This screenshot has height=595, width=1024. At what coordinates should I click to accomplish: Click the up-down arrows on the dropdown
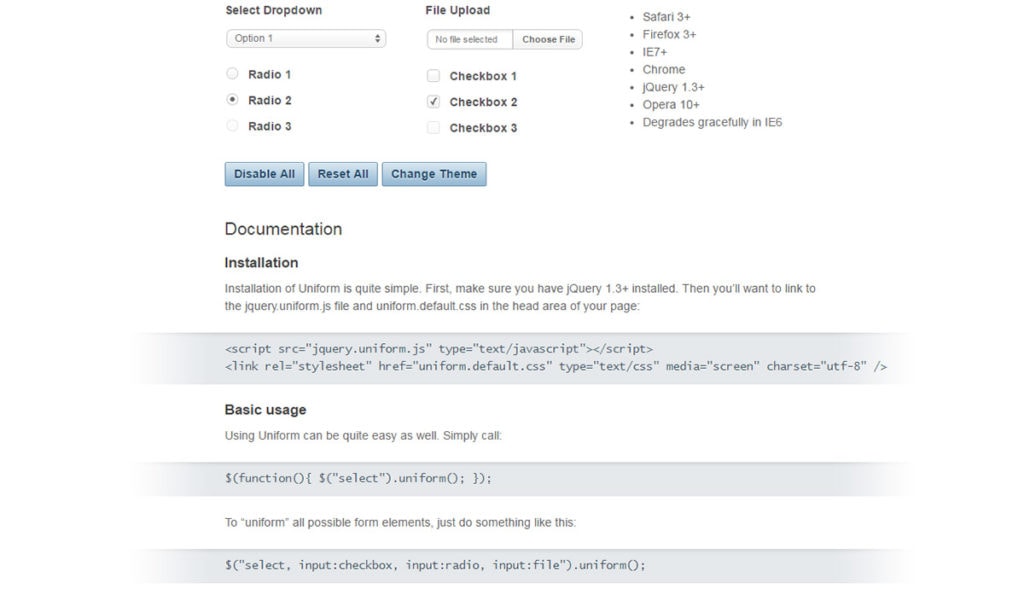point(378,39)
